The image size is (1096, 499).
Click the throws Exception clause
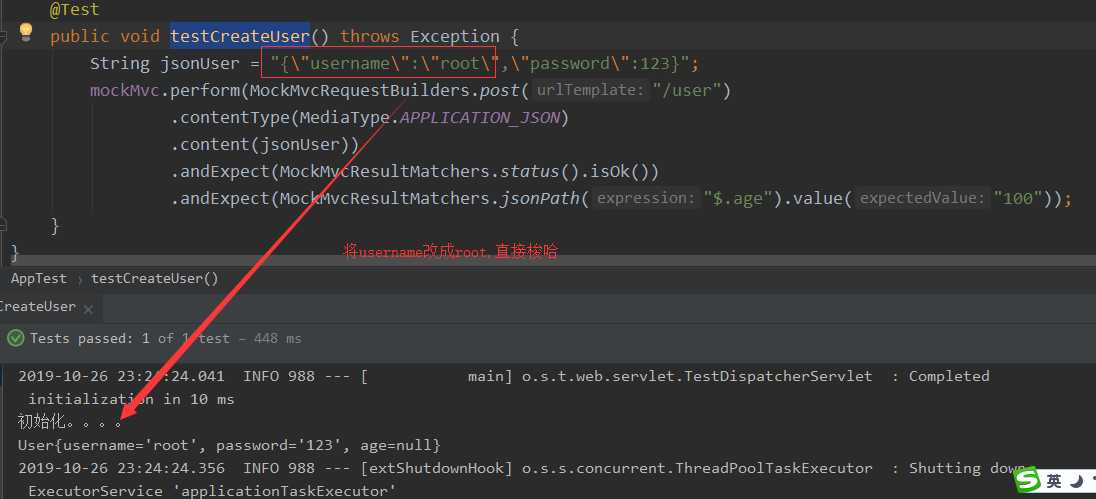(420, 36)
